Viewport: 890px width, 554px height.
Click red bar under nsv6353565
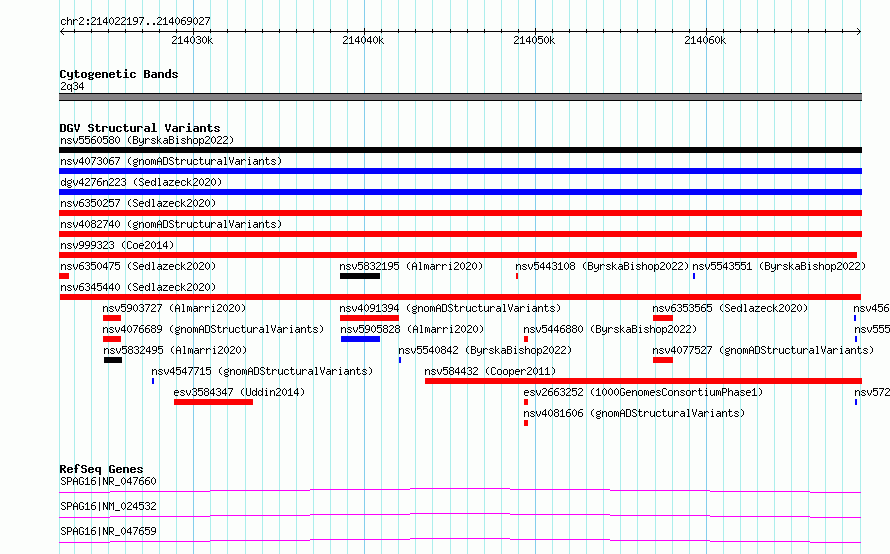tap(663, 318)
